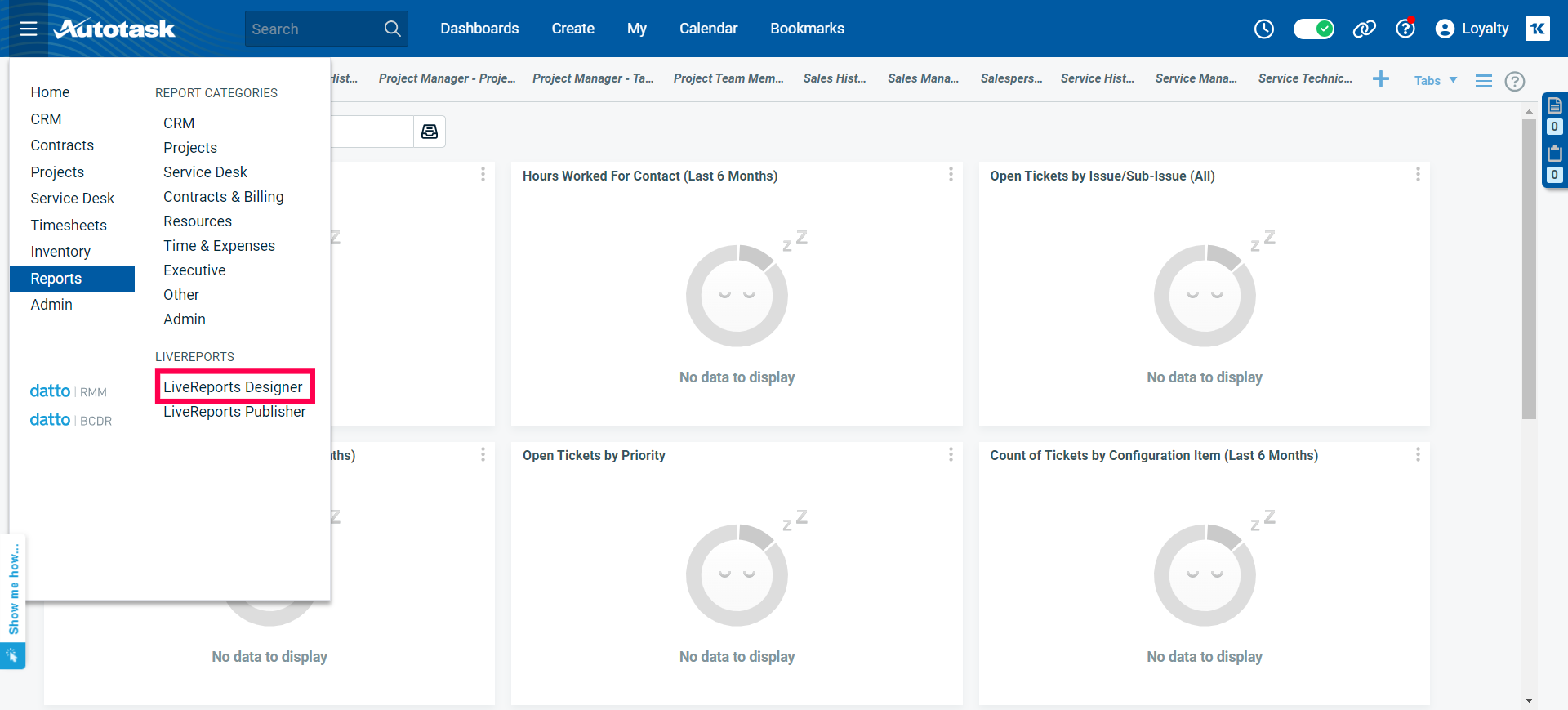This screenshot has height=710, width=1568.
Task: Click the Show me how pointer icon
Action: point(12,655)
